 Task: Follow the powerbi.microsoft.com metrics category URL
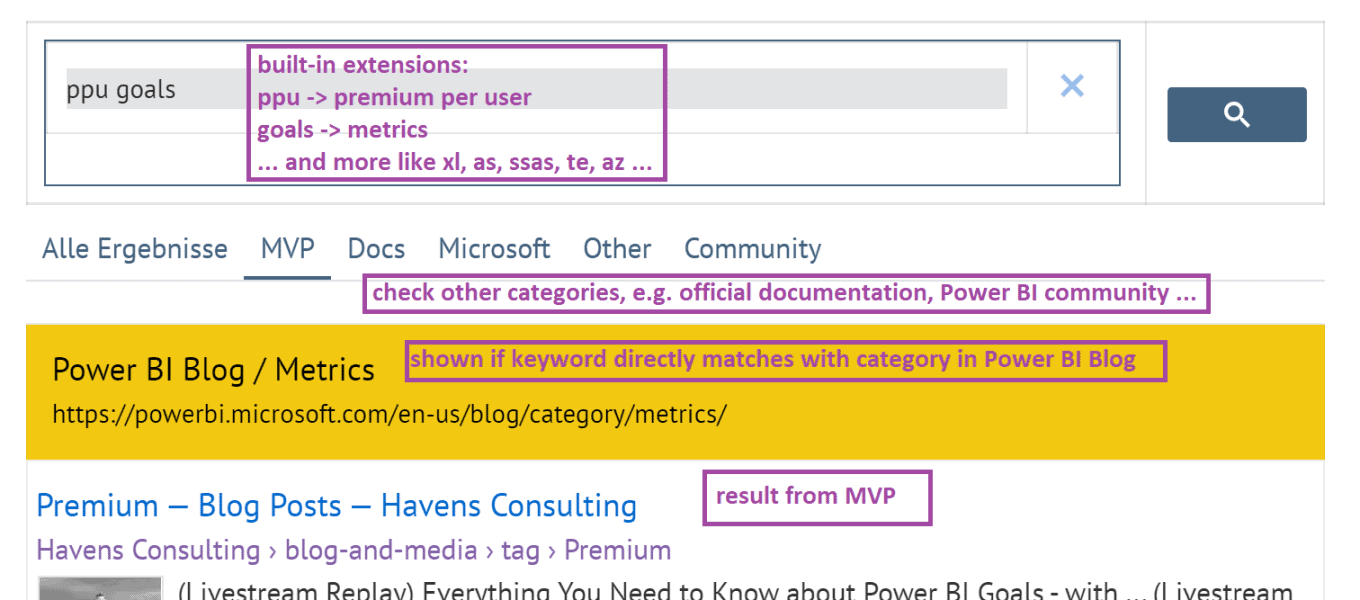coord(389,414)
